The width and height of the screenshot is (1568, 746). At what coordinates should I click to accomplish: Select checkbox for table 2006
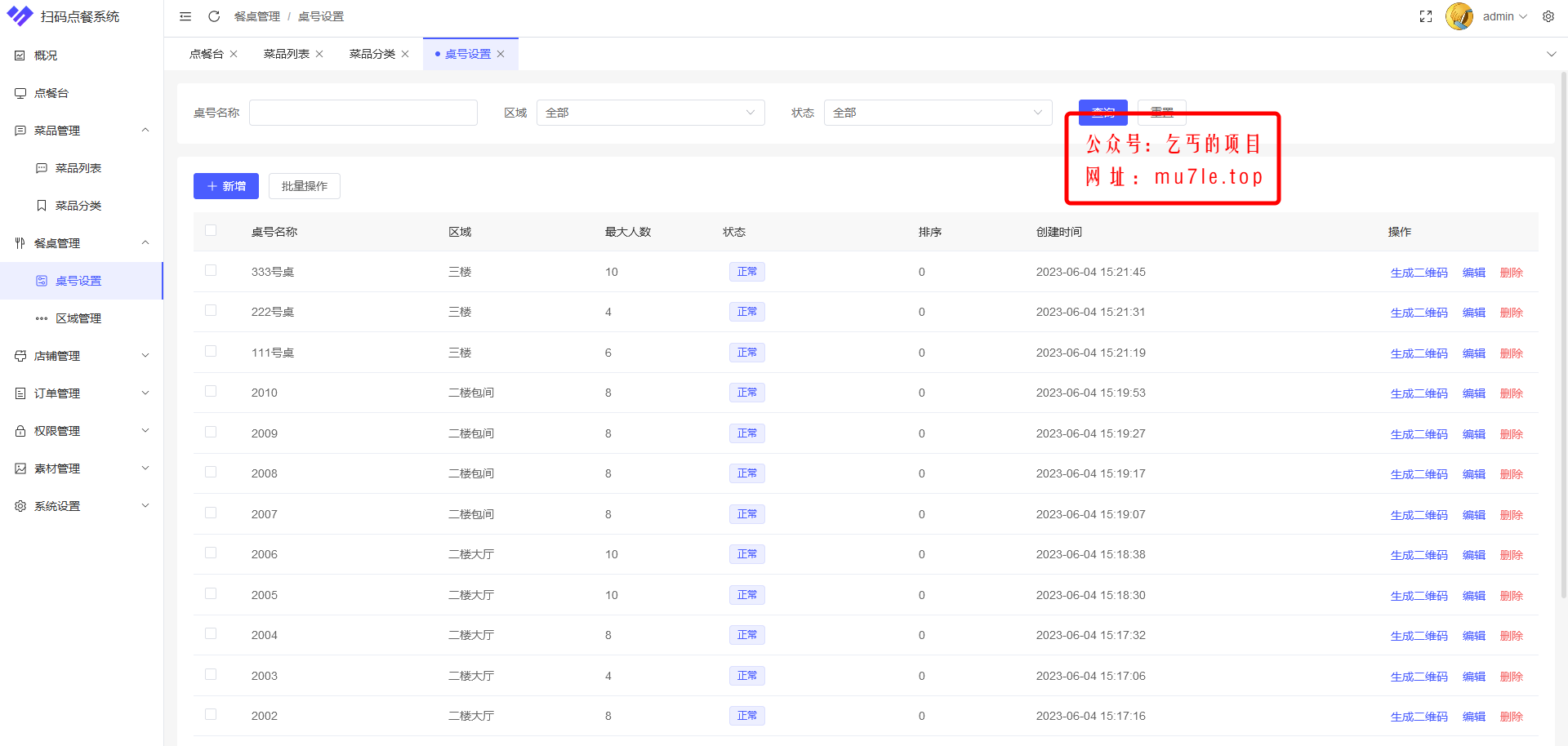[211, 553]
